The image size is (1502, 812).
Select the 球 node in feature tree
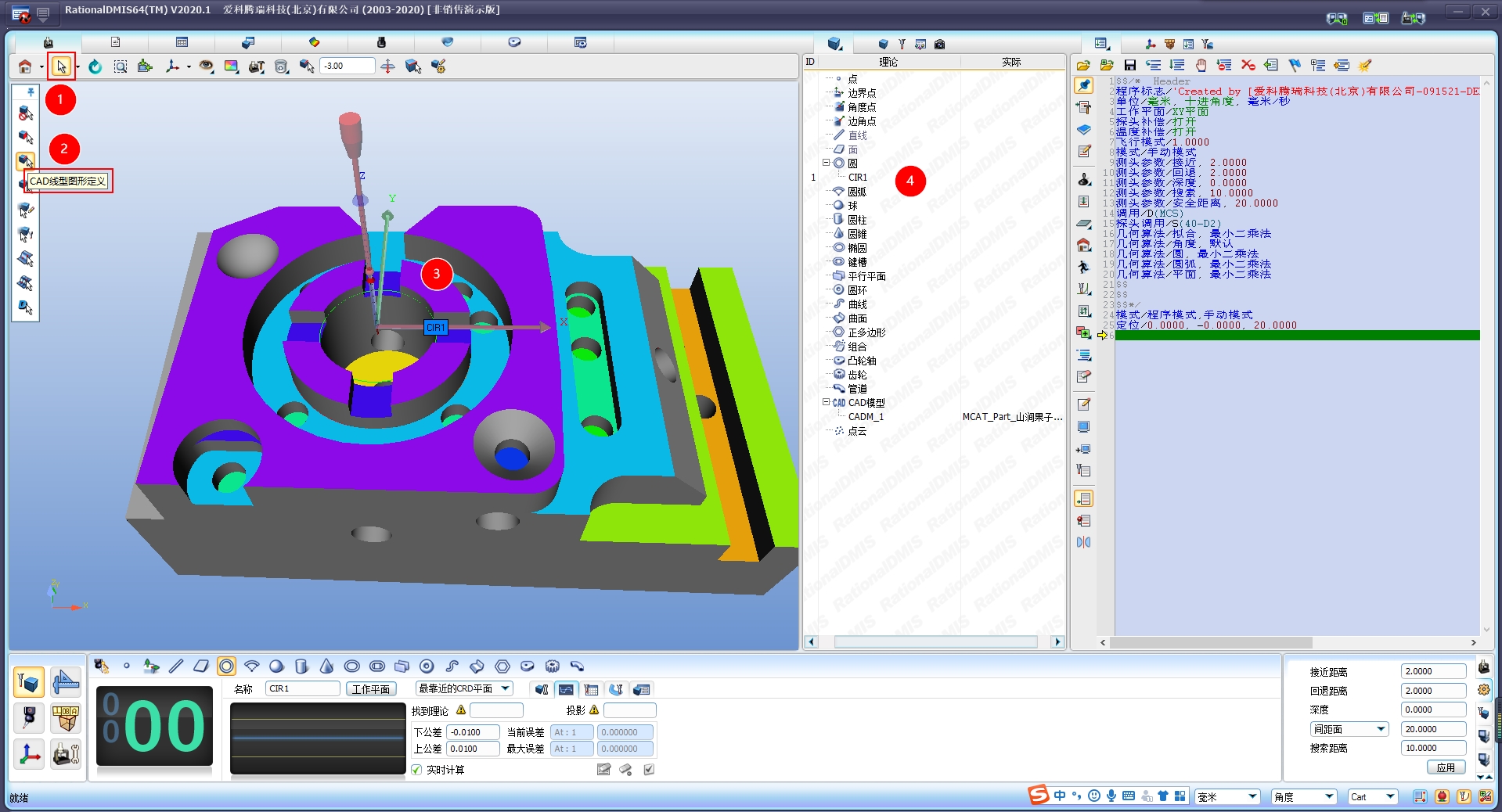point(852,206)
